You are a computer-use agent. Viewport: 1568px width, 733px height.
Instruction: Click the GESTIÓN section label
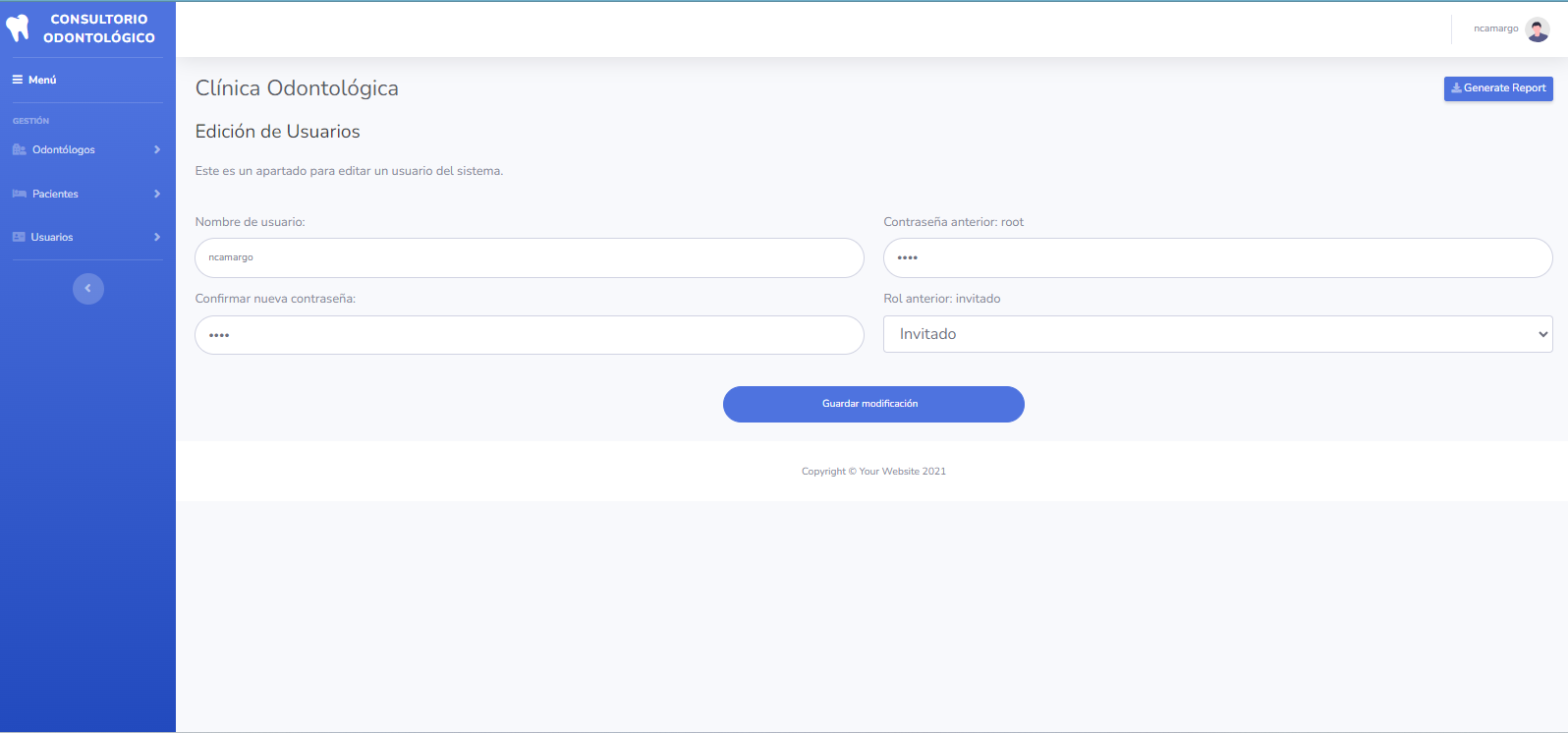[x=30, y=121]
